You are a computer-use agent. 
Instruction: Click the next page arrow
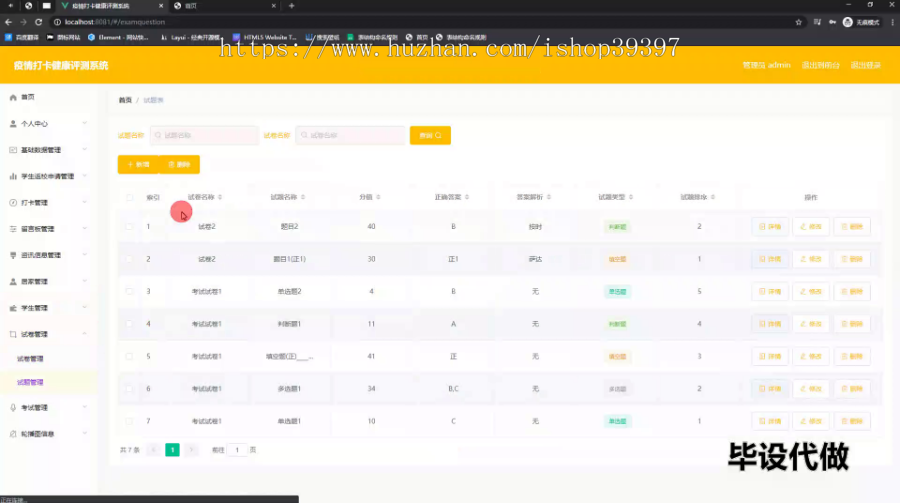[191, 450]
